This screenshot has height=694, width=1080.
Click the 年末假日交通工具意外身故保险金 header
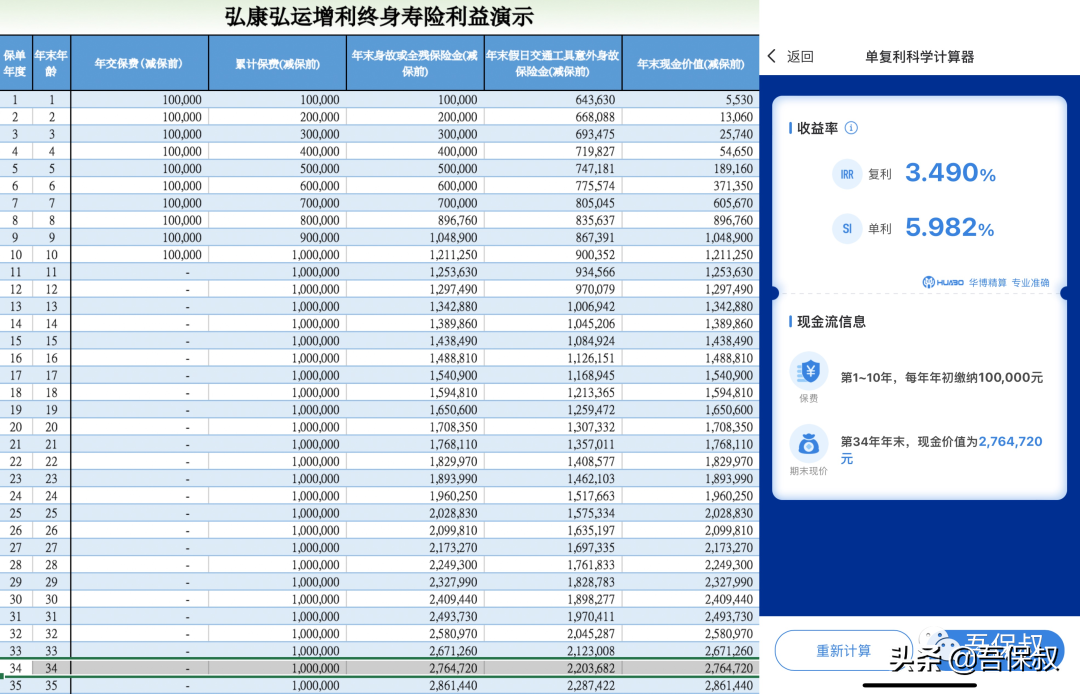552,63
